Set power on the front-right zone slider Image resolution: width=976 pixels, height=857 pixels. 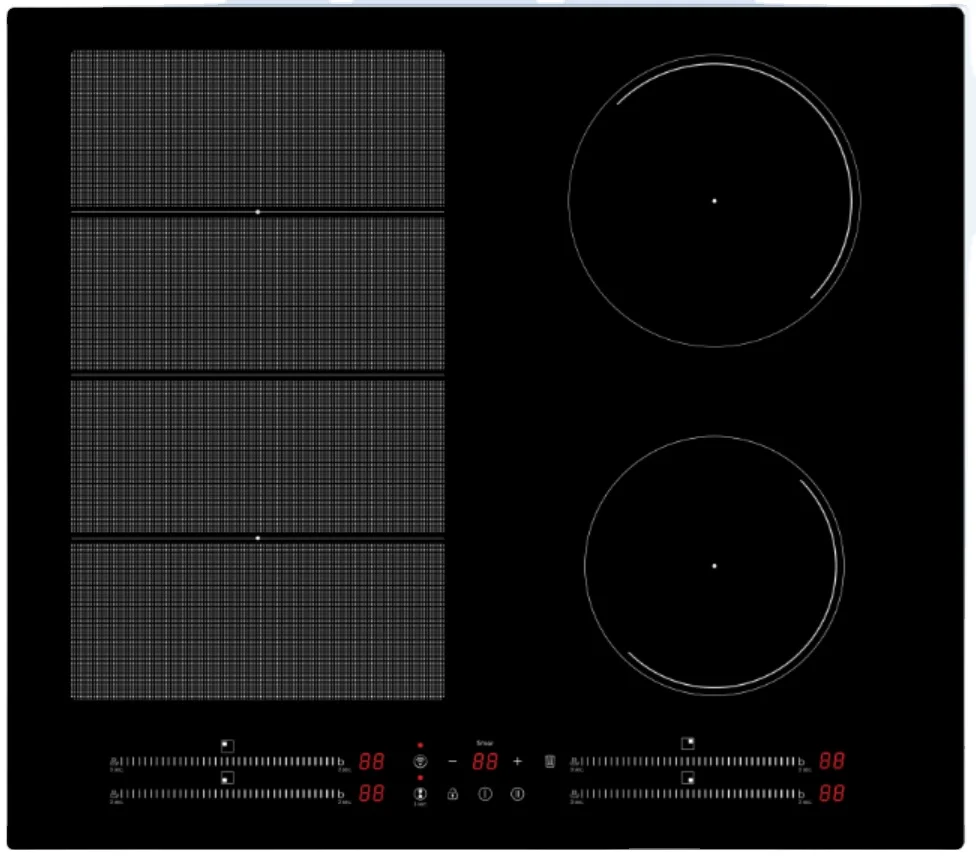coord(688,794)
